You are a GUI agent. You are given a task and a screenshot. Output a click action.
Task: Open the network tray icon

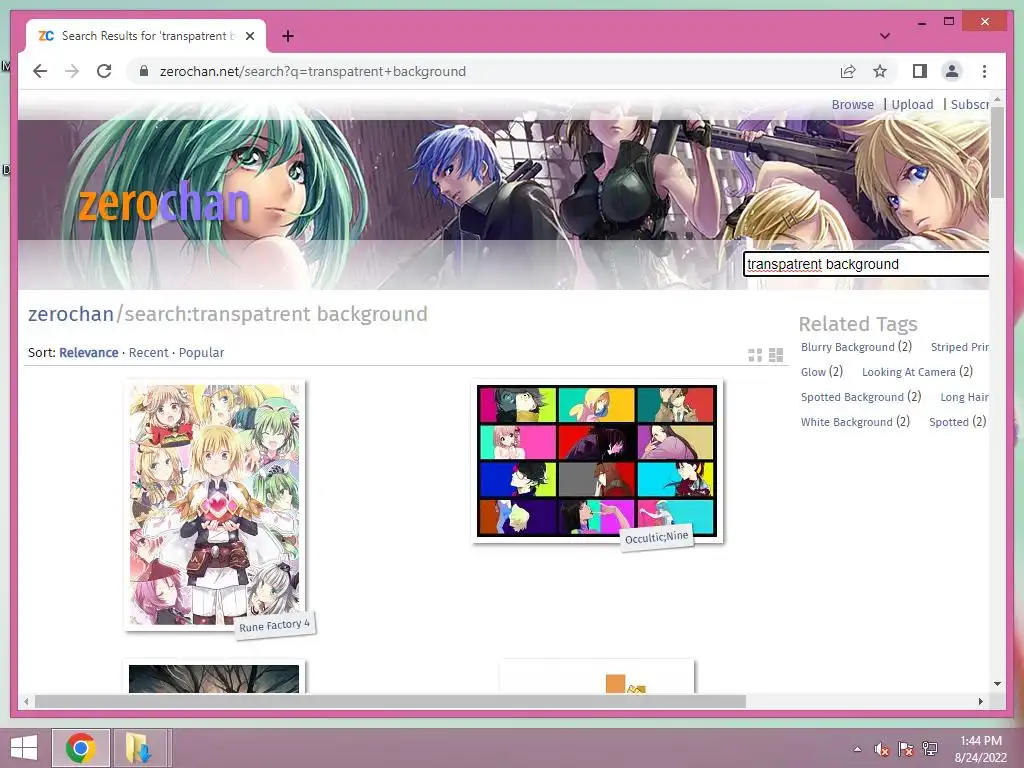[x=930, y=749]
